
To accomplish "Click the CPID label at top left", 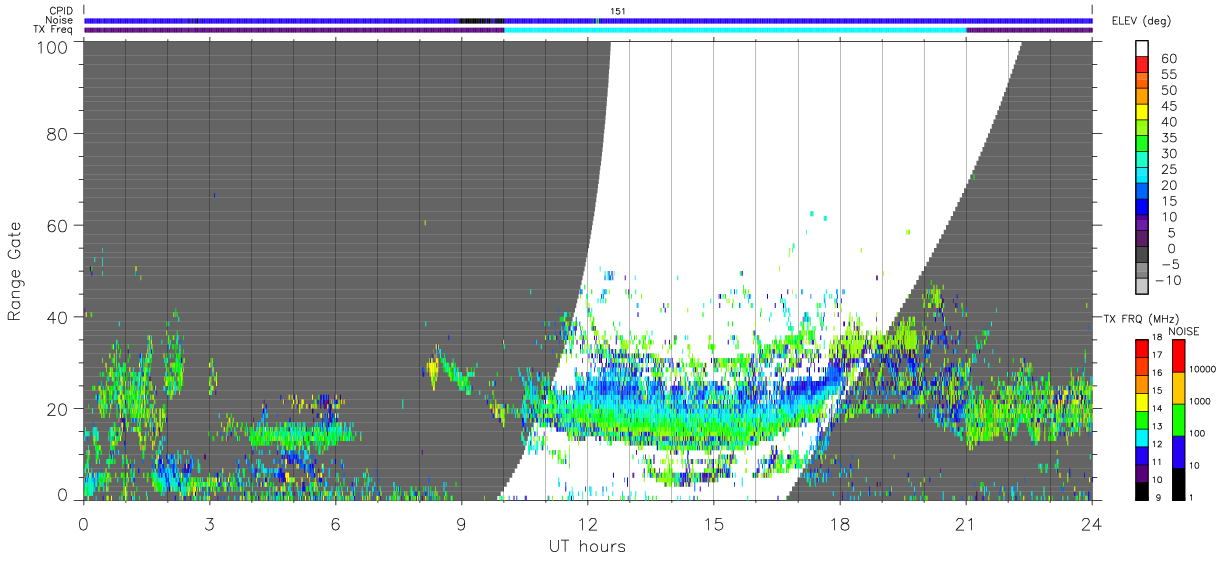I will click(61, 10).
